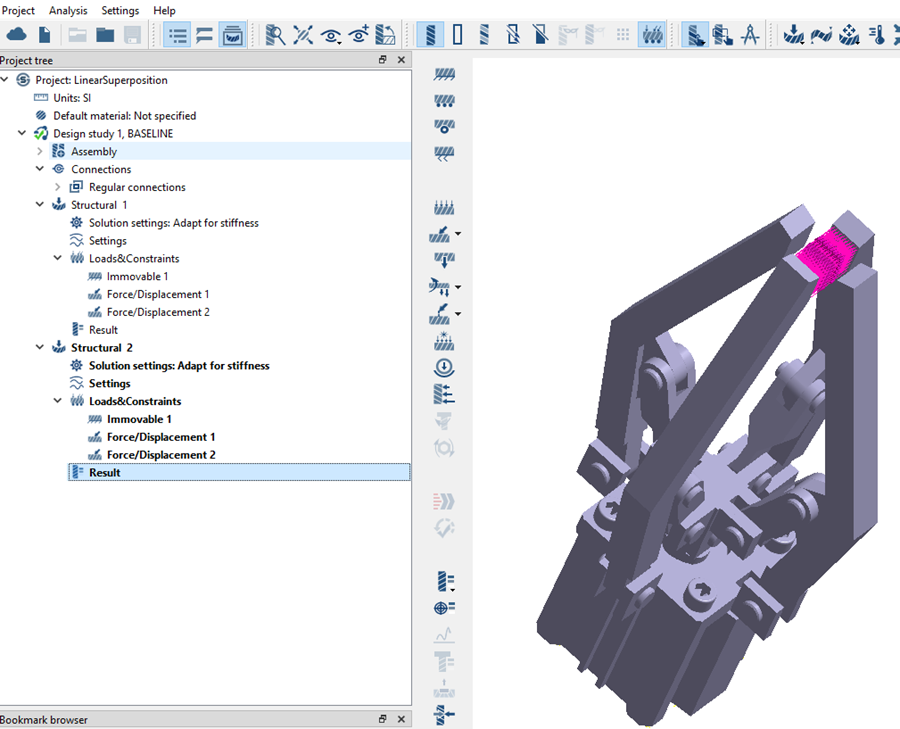Image resolution: width=900 pixels, height=729 pixels.
Task: Expand the Assembly tree node
Action: (40, 152)
